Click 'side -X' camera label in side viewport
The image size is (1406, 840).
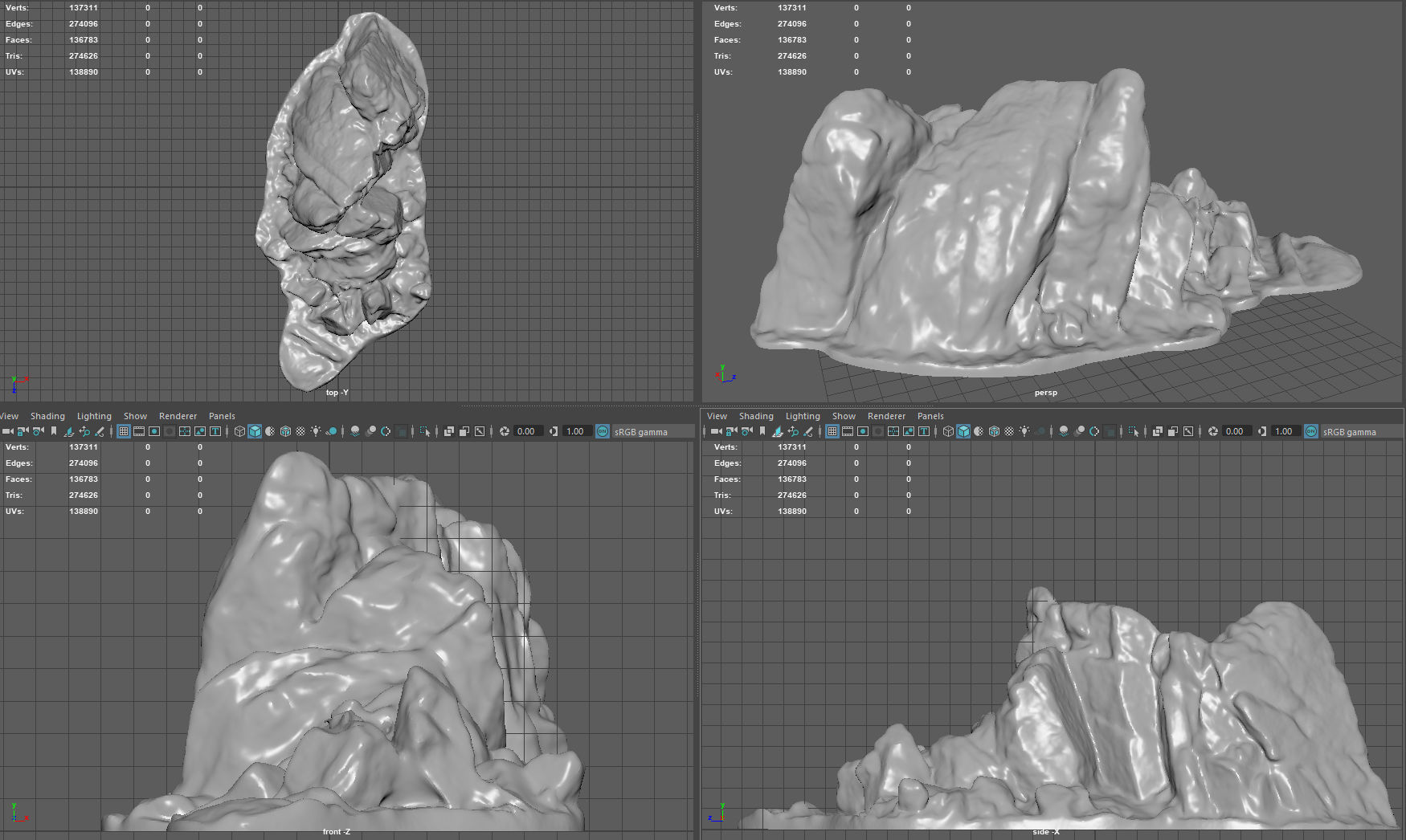(1046, 832)
